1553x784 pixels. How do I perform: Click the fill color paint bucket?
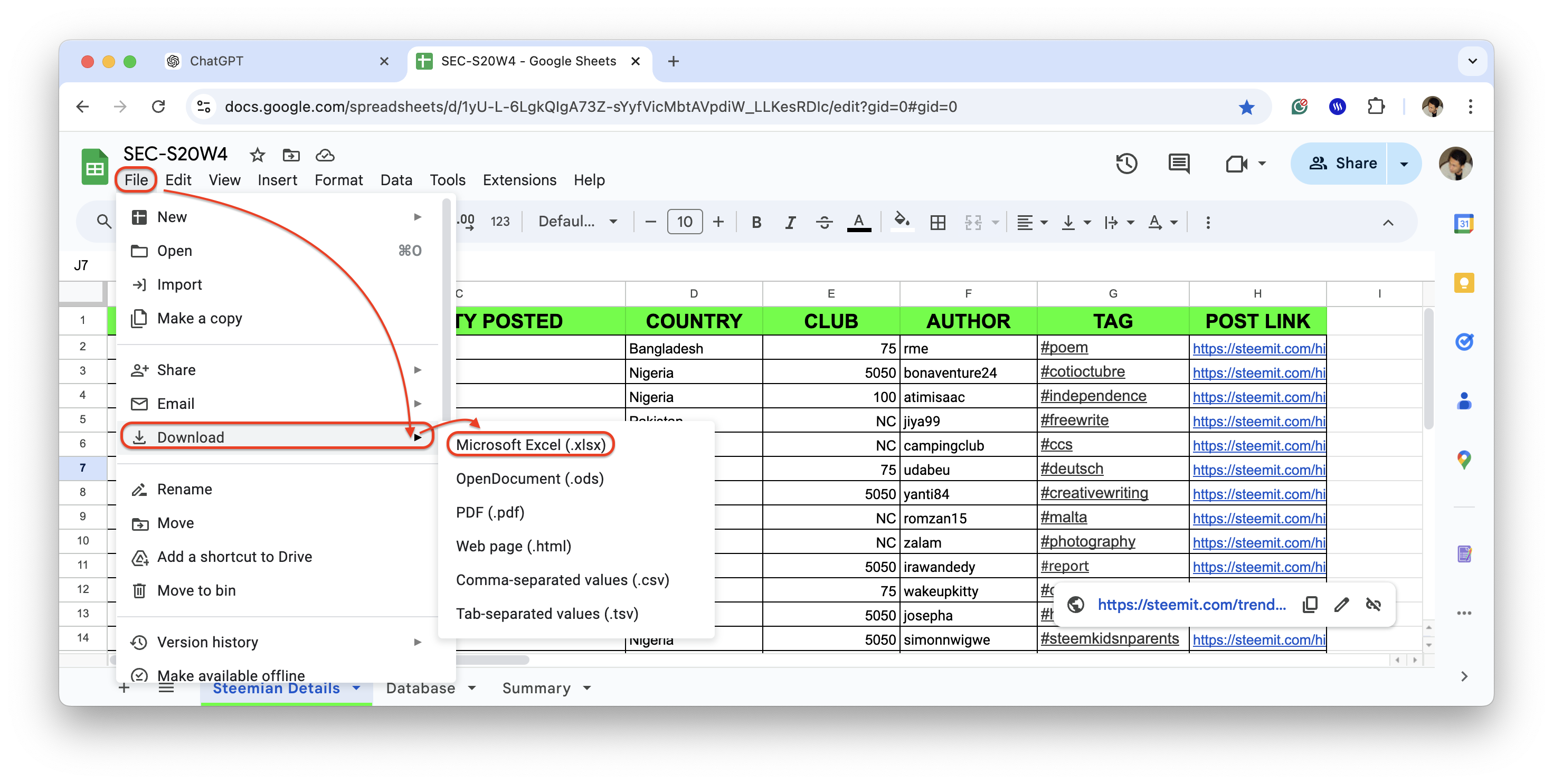tap(901, 221)
